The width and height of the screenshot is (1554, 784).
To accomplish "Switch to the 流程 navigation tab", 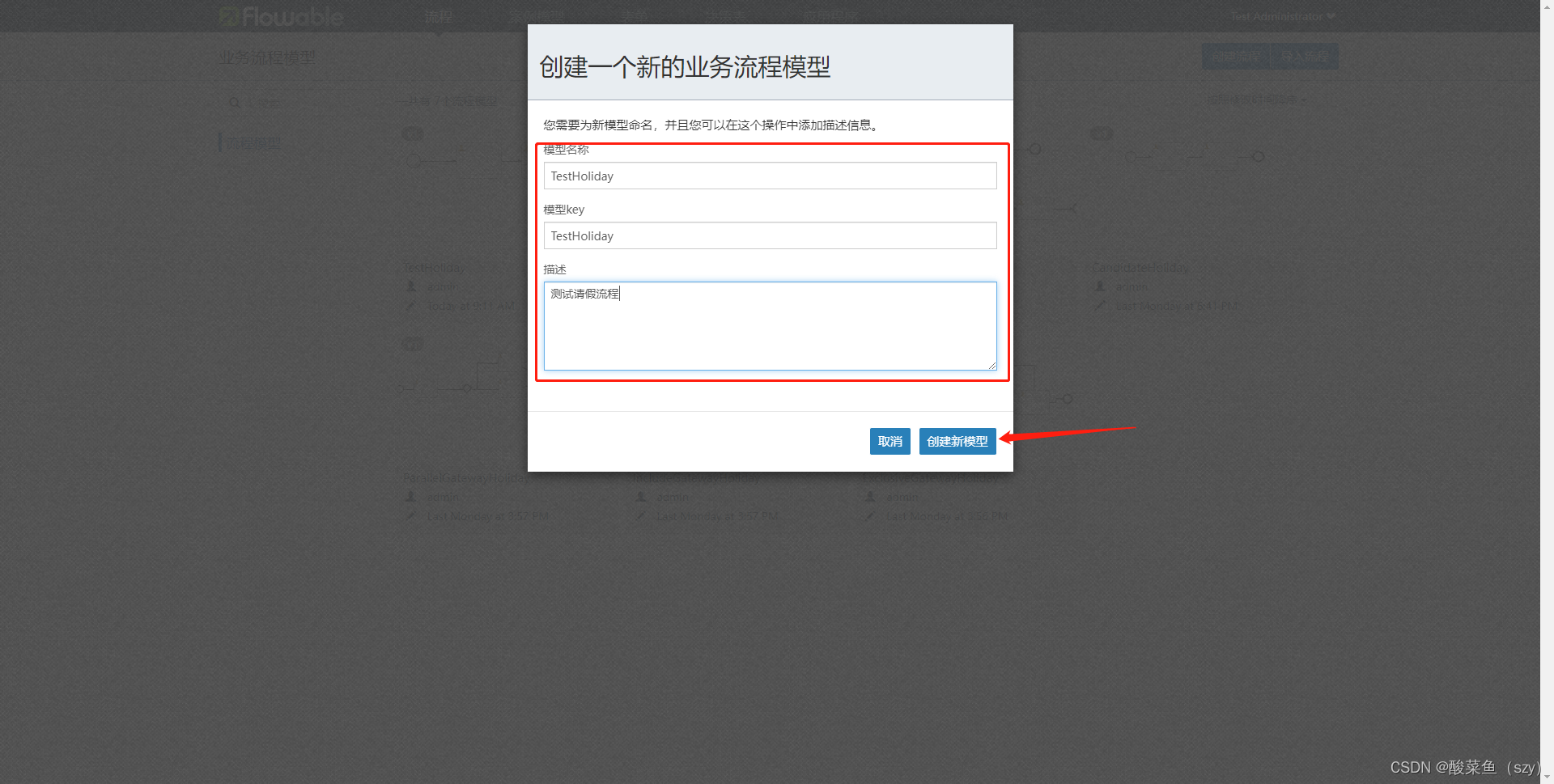I will coord(438,16).
